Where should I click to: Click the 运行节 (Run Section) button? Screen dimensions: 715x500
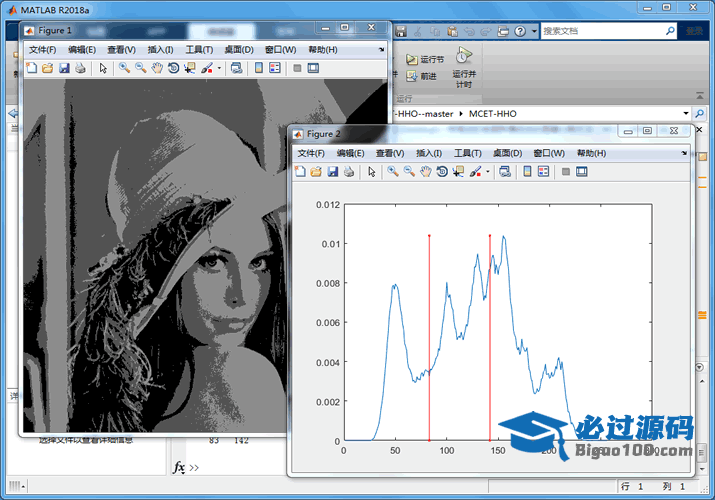pyautogui.click(x=425, y=60)
